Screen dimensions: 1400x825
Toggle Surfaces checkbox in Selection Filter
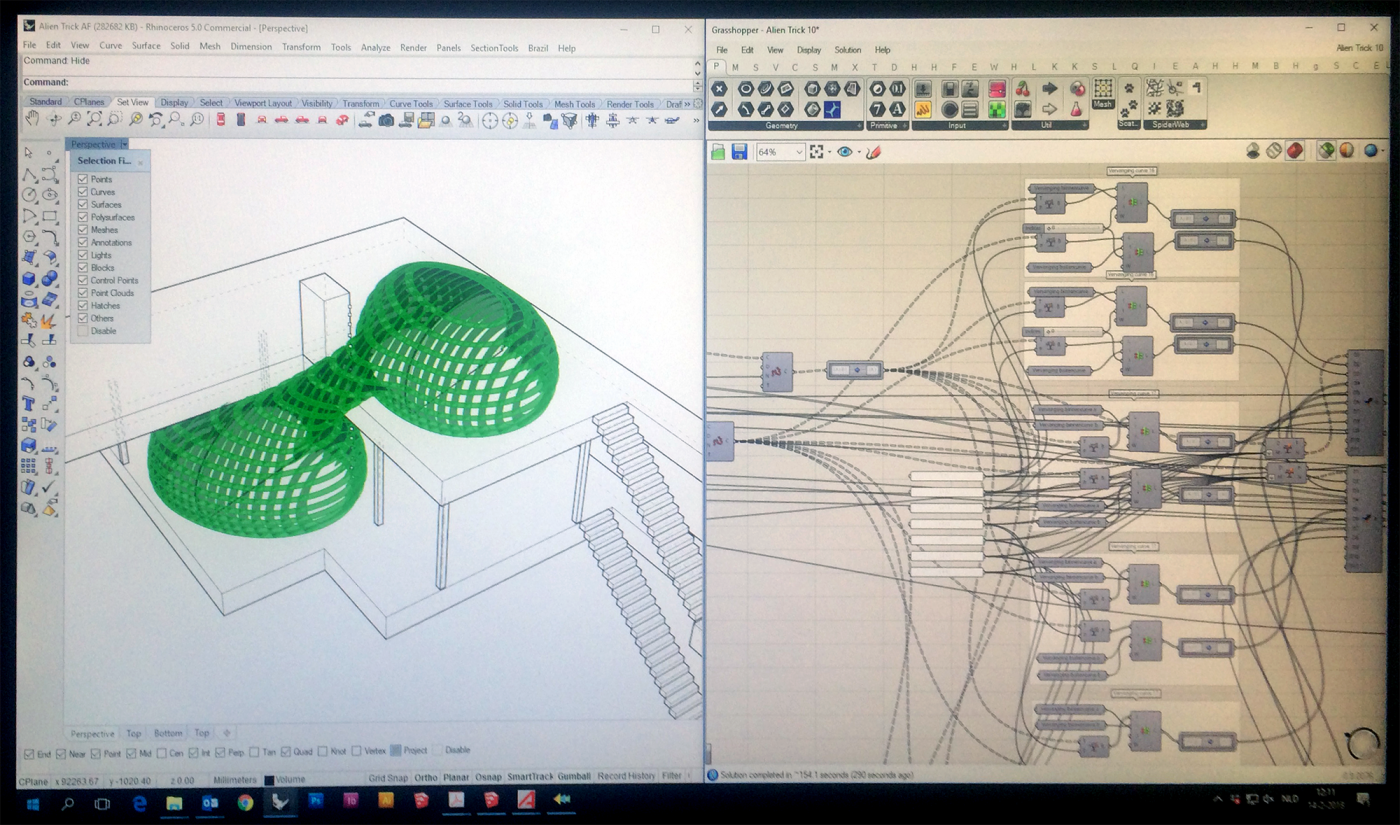click(x=83, y=205)
